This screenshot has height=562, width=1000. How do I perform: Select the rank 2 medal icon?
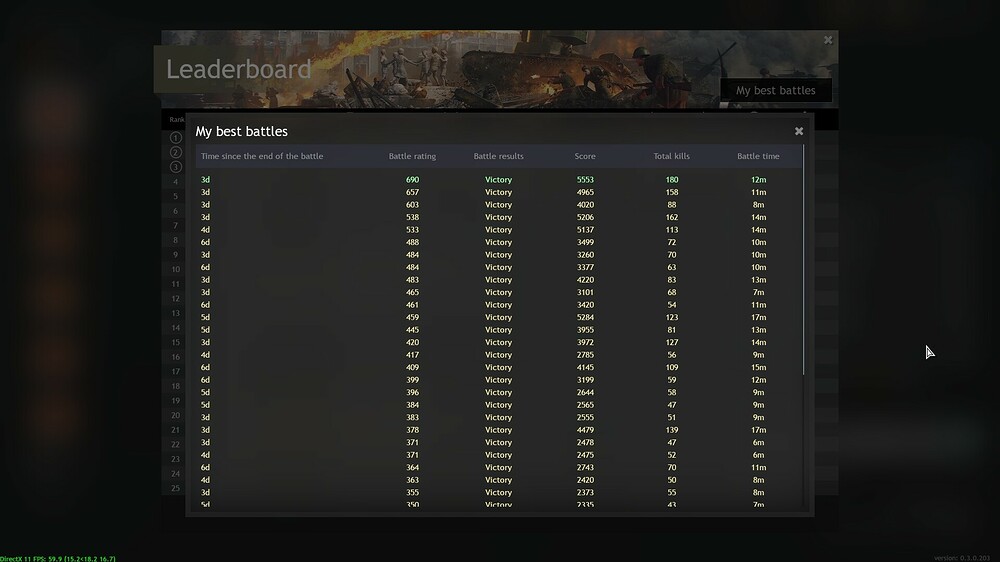[176, 153]
